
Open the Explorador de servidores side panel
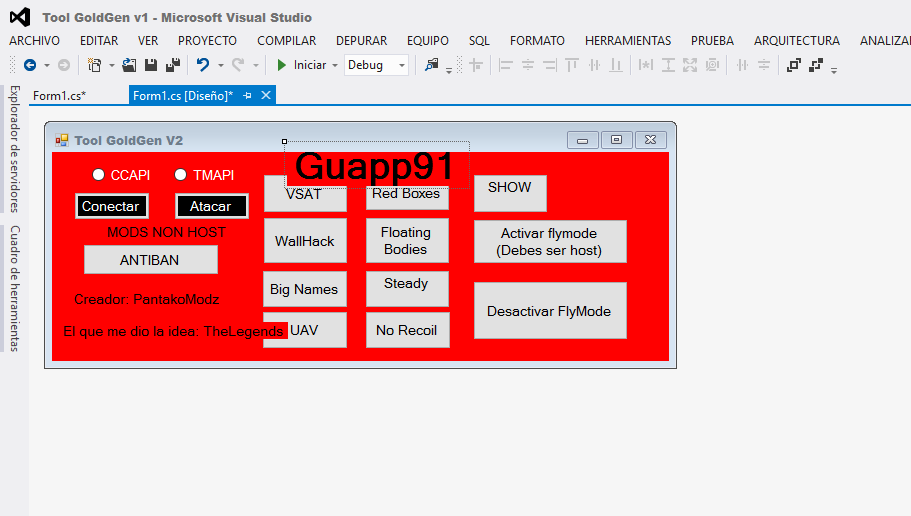click(15, 149)
